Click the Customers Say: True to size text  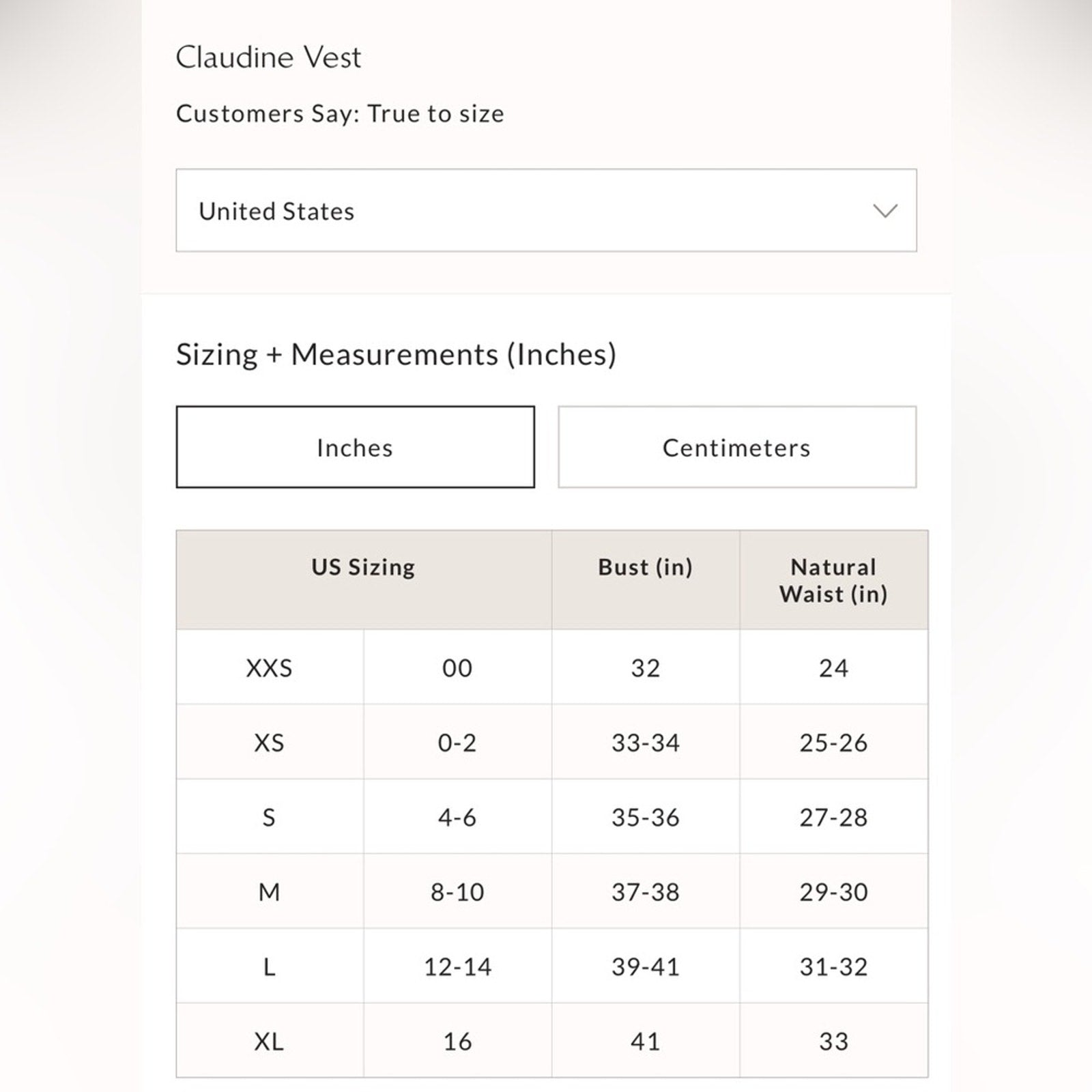340,114
